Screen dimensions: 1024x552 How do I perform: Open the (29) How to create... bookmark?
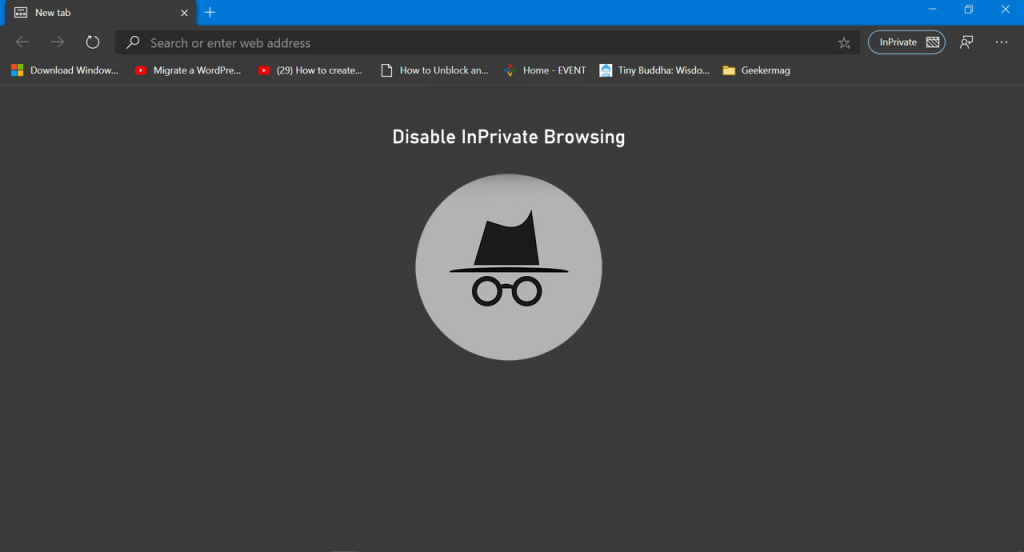click(x=310, y=71)
